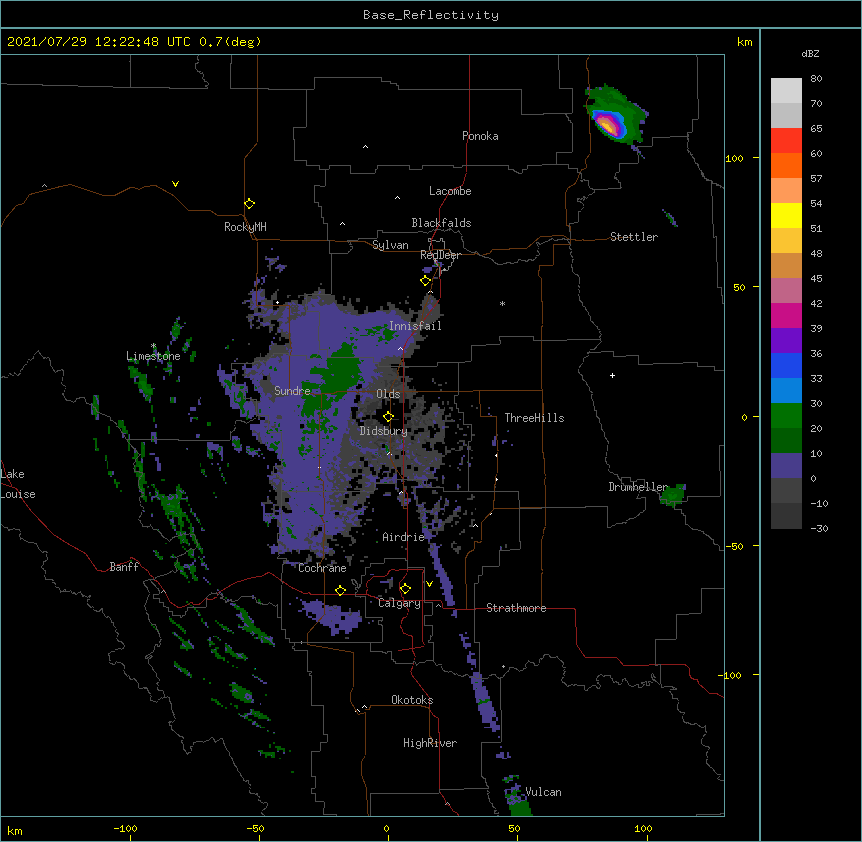
Task: Pick the magenta 42-39 dBZ legend swatch
Action: (786, 315)
